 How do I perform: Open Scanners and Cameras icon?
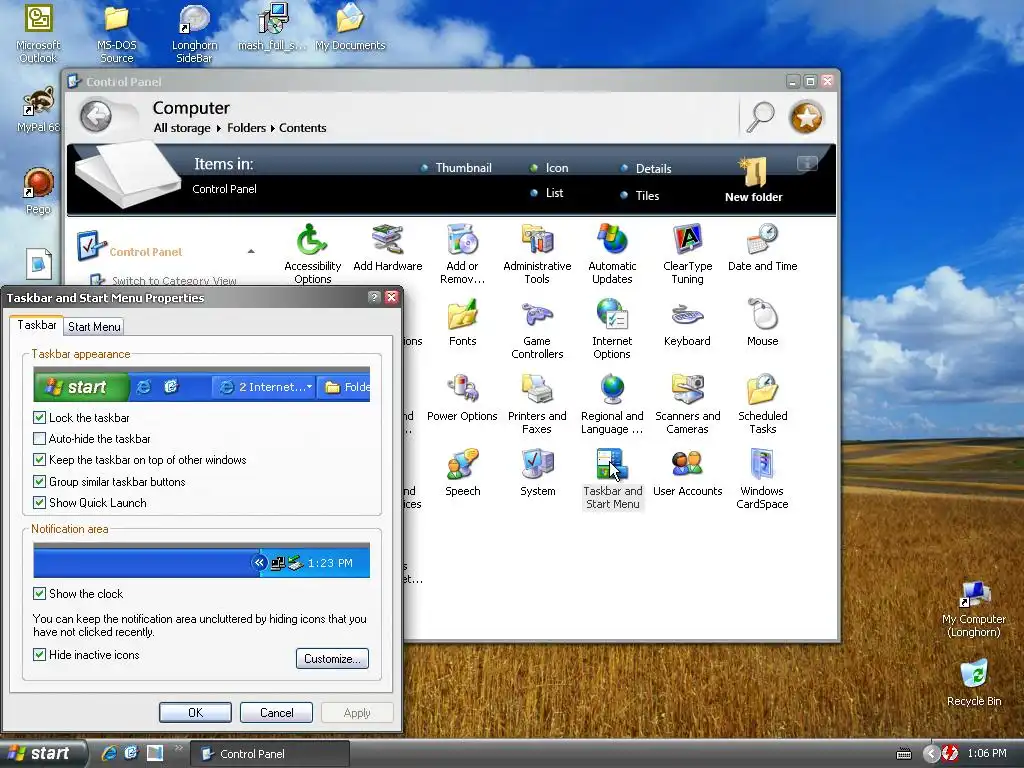pyautogui.click(x=687, y=404)
